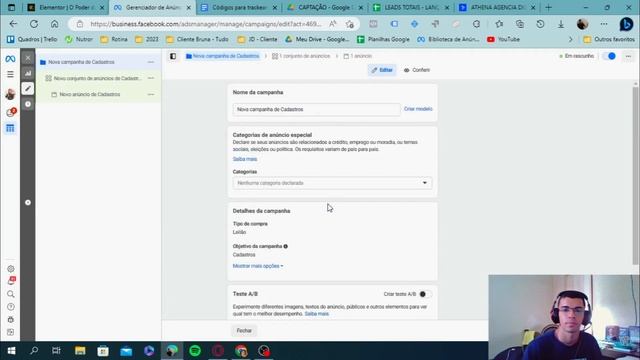Open the clock history icon in dark panel
The height and width of the screenshot is (360, 640).
tap(28, 104)
